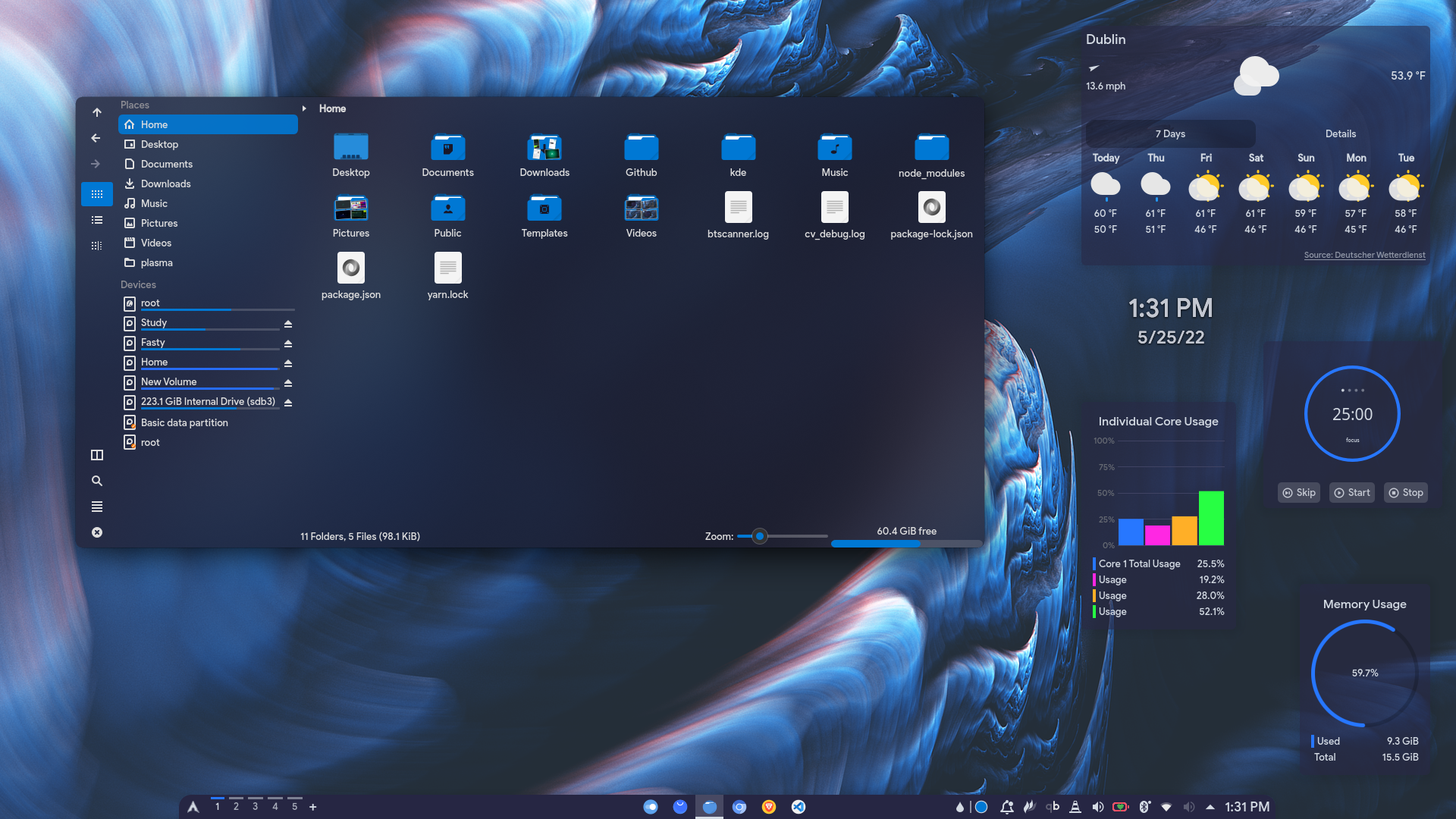Open the Basic data partition device

click(208, 422)
